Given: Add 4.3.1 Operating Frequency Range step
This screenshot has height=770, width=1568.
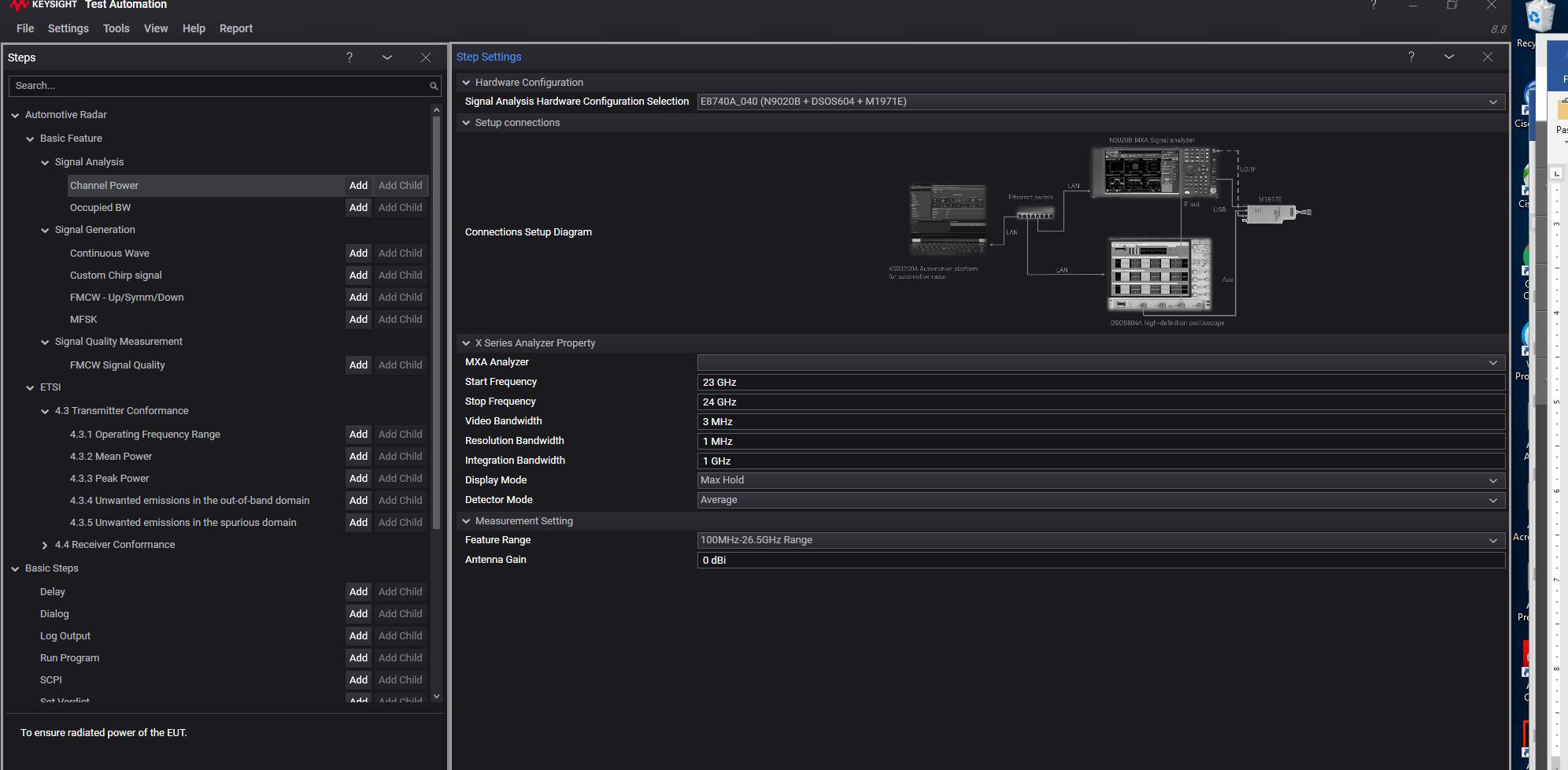Looking at the screenshot, I should click(358, 435).
